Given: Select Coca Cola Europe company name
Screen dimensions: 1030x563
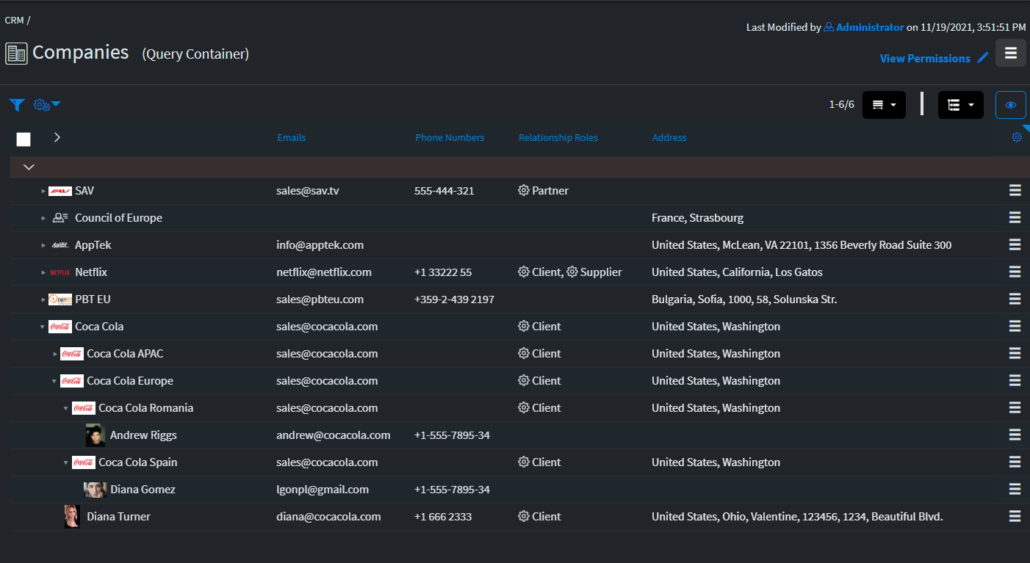Looking at the screenshot, I should [x=130, y=380].
